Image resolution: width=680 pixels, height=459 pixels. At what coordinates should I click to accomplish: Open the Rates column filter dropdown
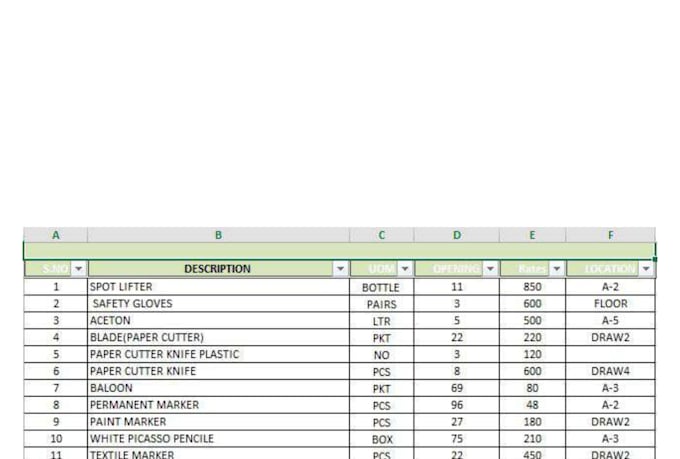556,269
